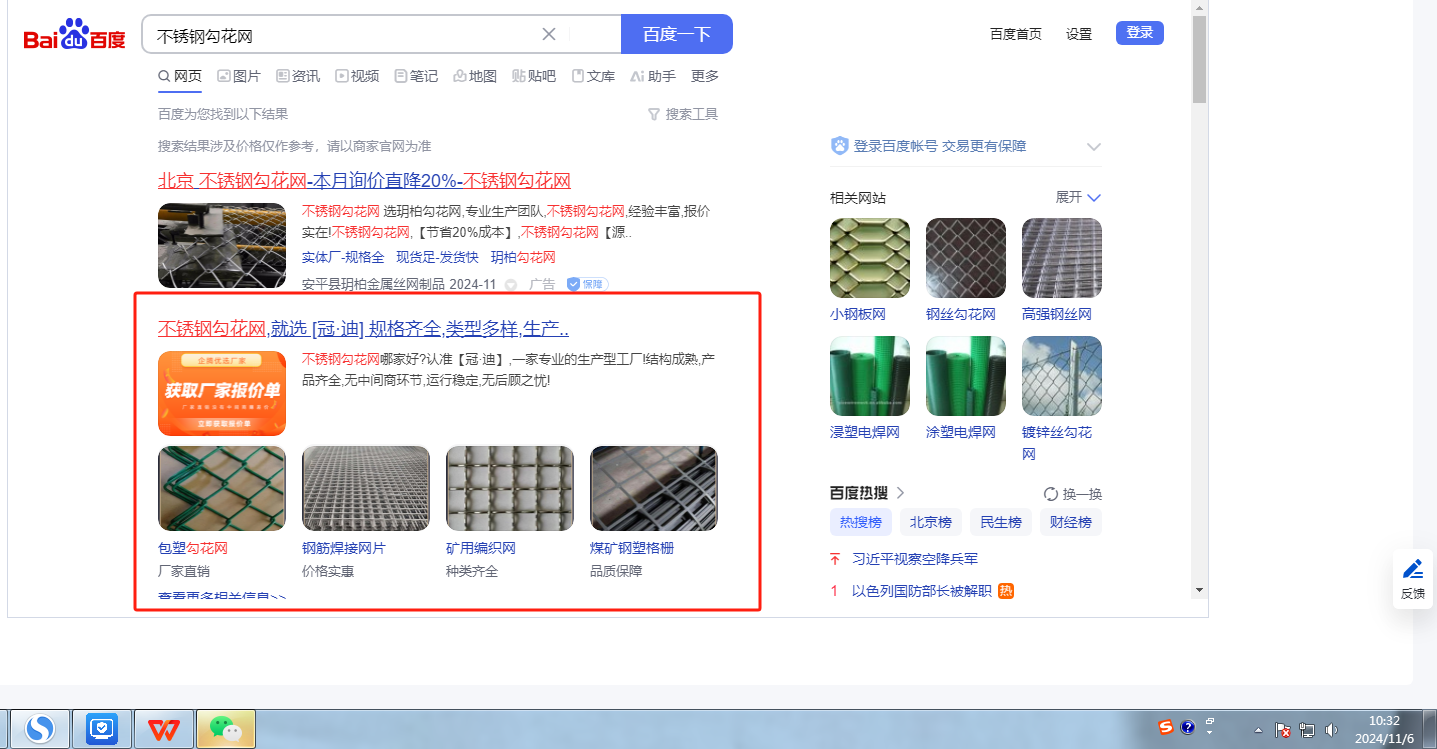Switch to the 视频 search tab
Viewport: 1437px width, 749px height.
tap(357, 76)
